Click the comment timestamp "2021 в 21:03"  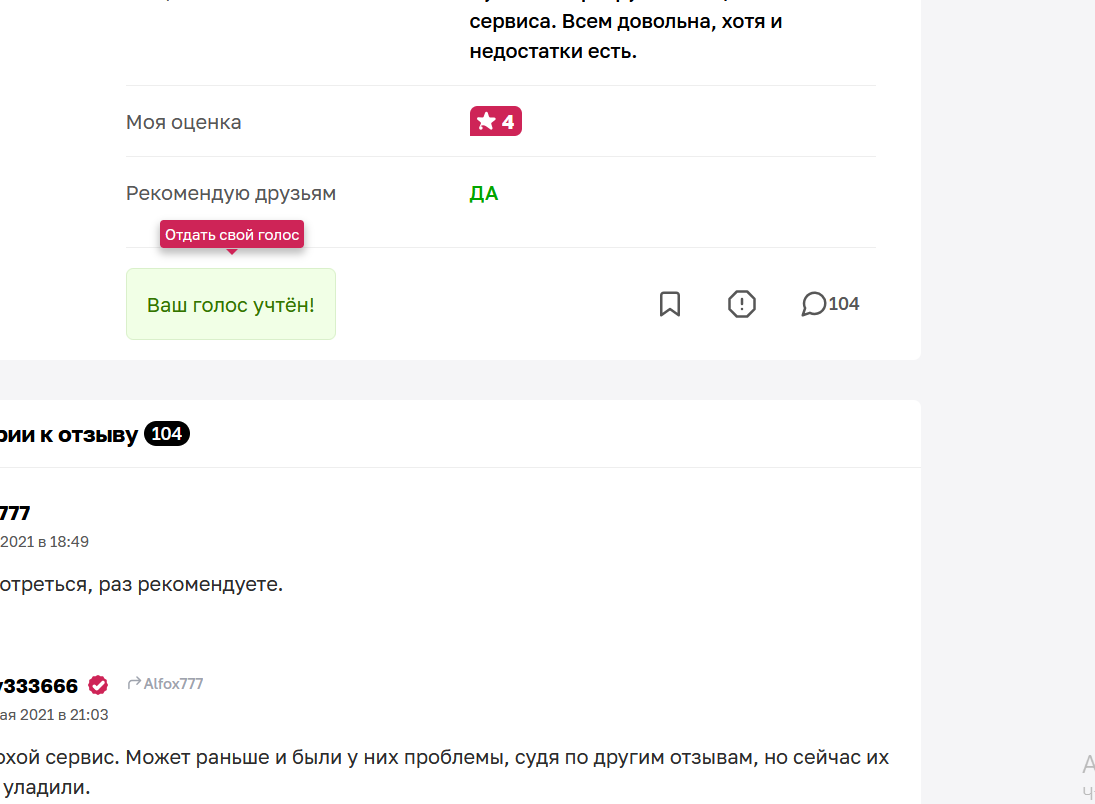tap(54, 715)
